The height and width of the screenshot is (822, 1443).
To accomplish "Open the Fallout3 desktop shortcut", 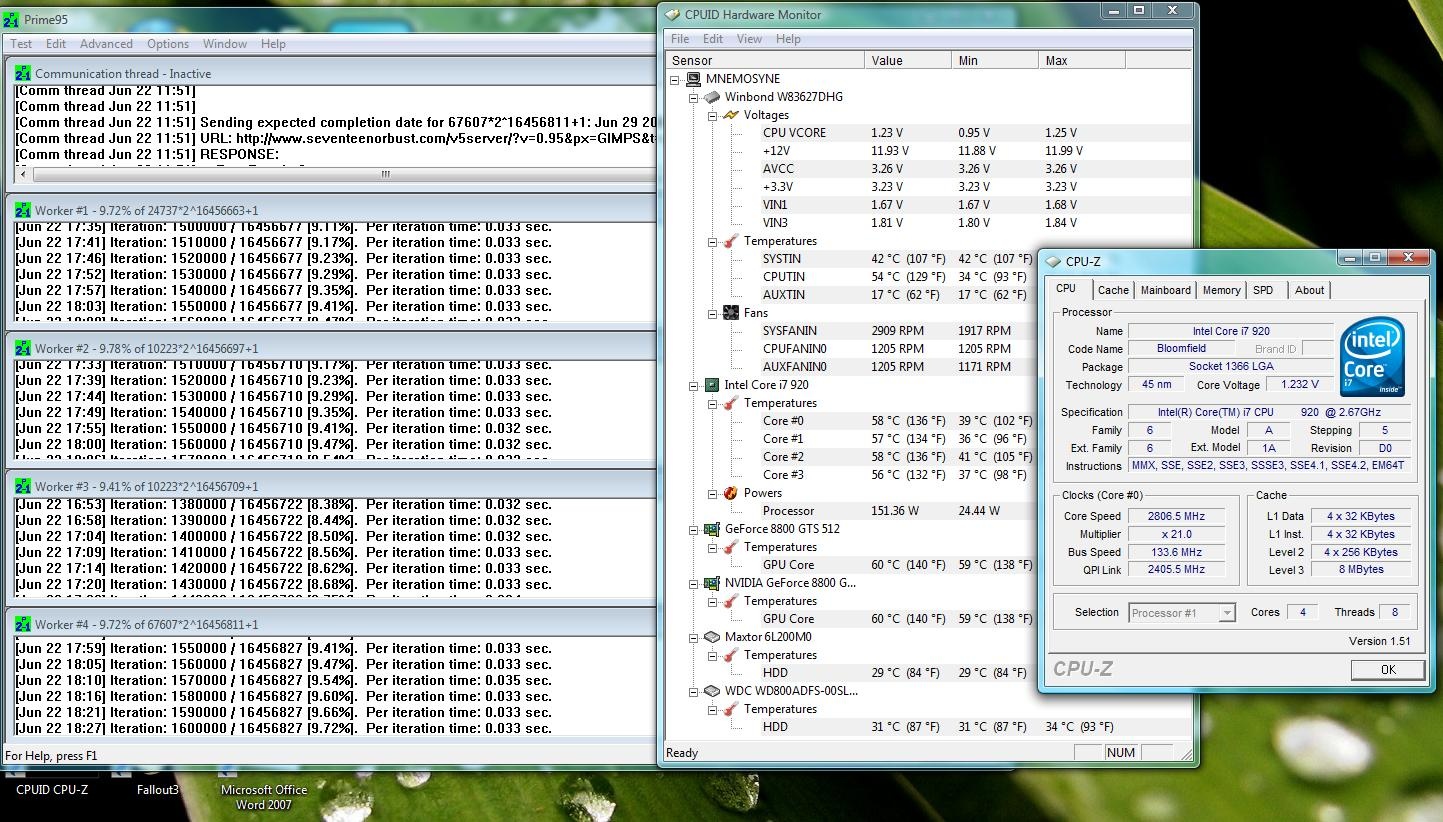I will pos(158,790).
